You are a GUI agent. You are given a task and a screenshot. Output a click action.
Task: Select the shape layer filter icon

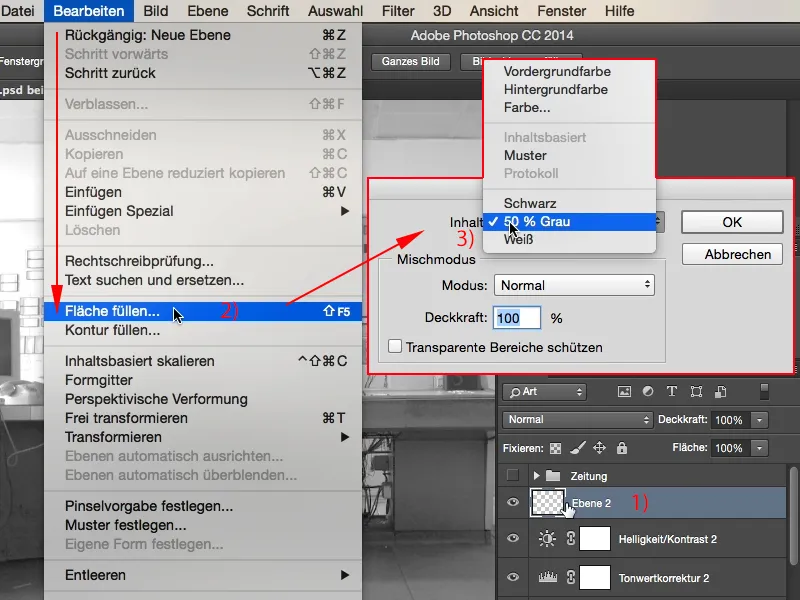(694, 393)
